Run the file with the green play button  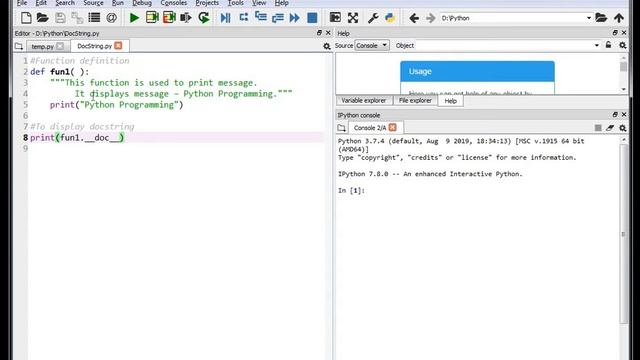pyautogui.click(x=134, y=18)
